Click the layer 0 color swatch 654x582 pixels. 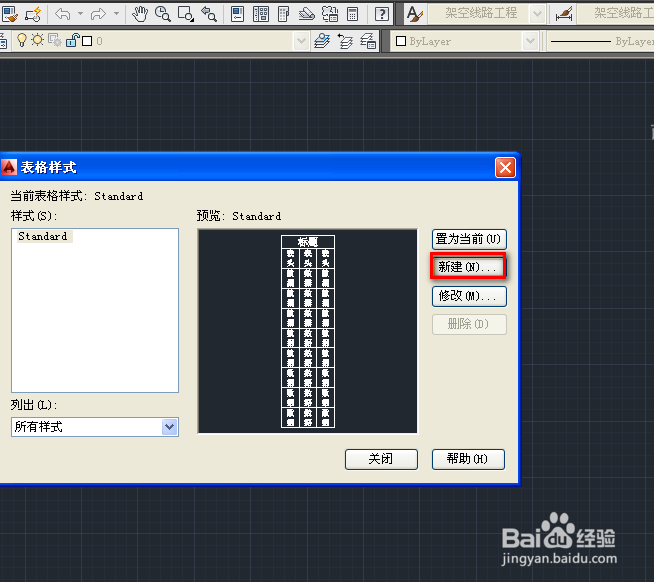[x=87, y=41]
